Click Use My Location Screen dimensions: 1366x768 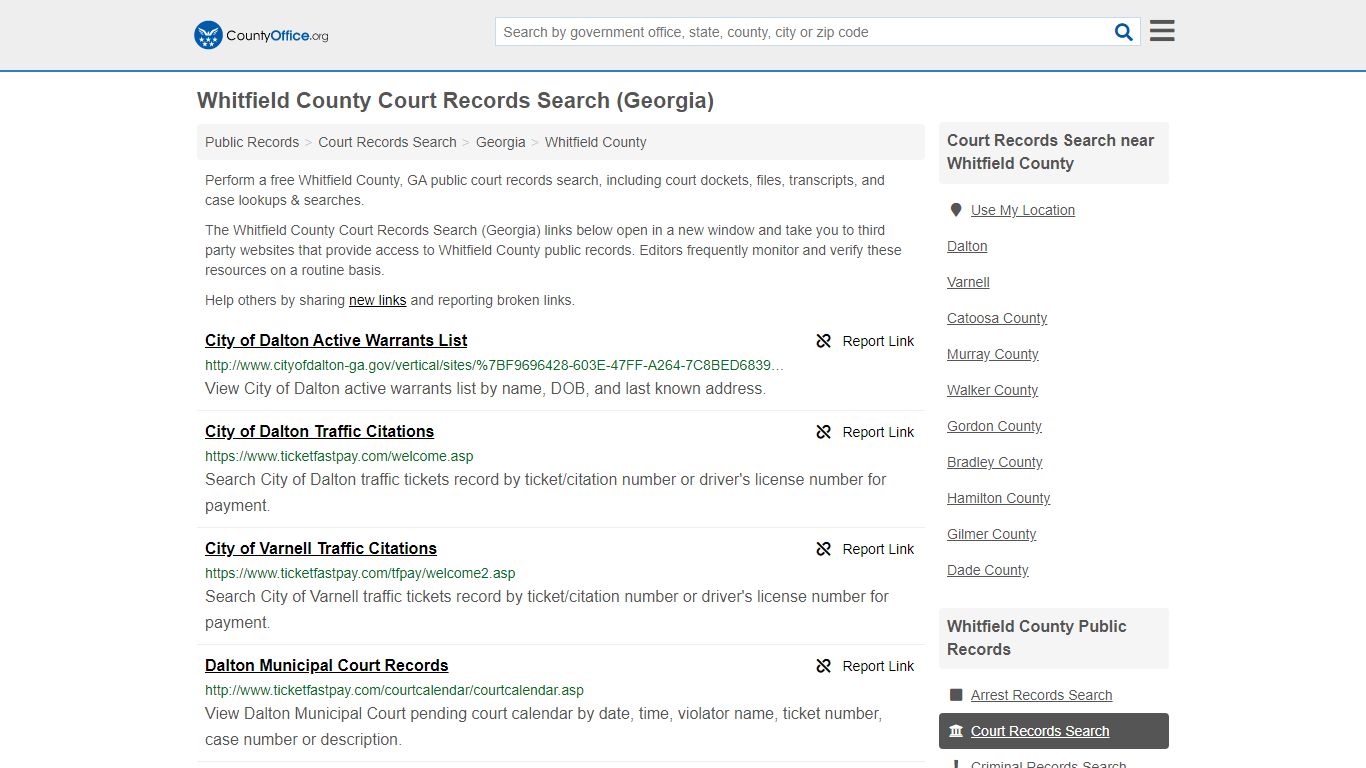point(1022,210)
